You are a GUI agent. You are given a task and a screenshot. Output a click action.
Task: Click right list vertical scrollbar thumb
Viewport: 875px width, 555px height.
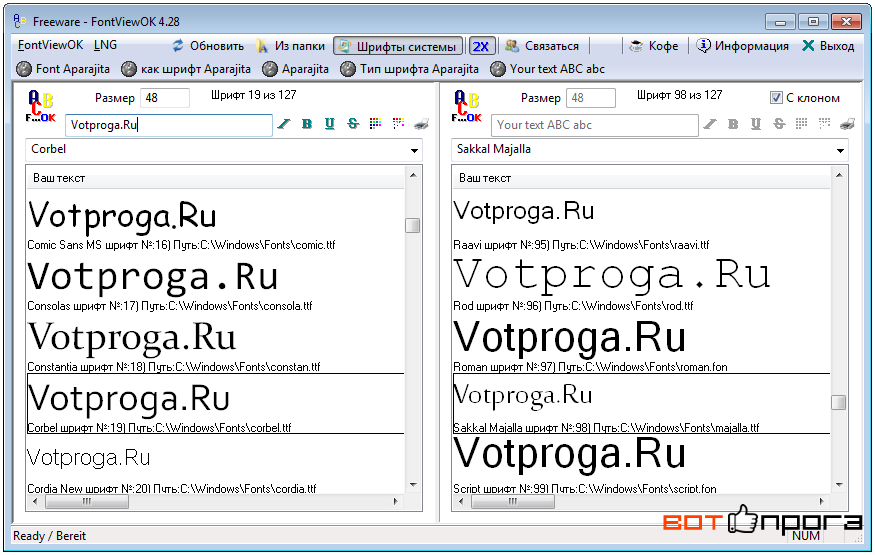[839, 402]
